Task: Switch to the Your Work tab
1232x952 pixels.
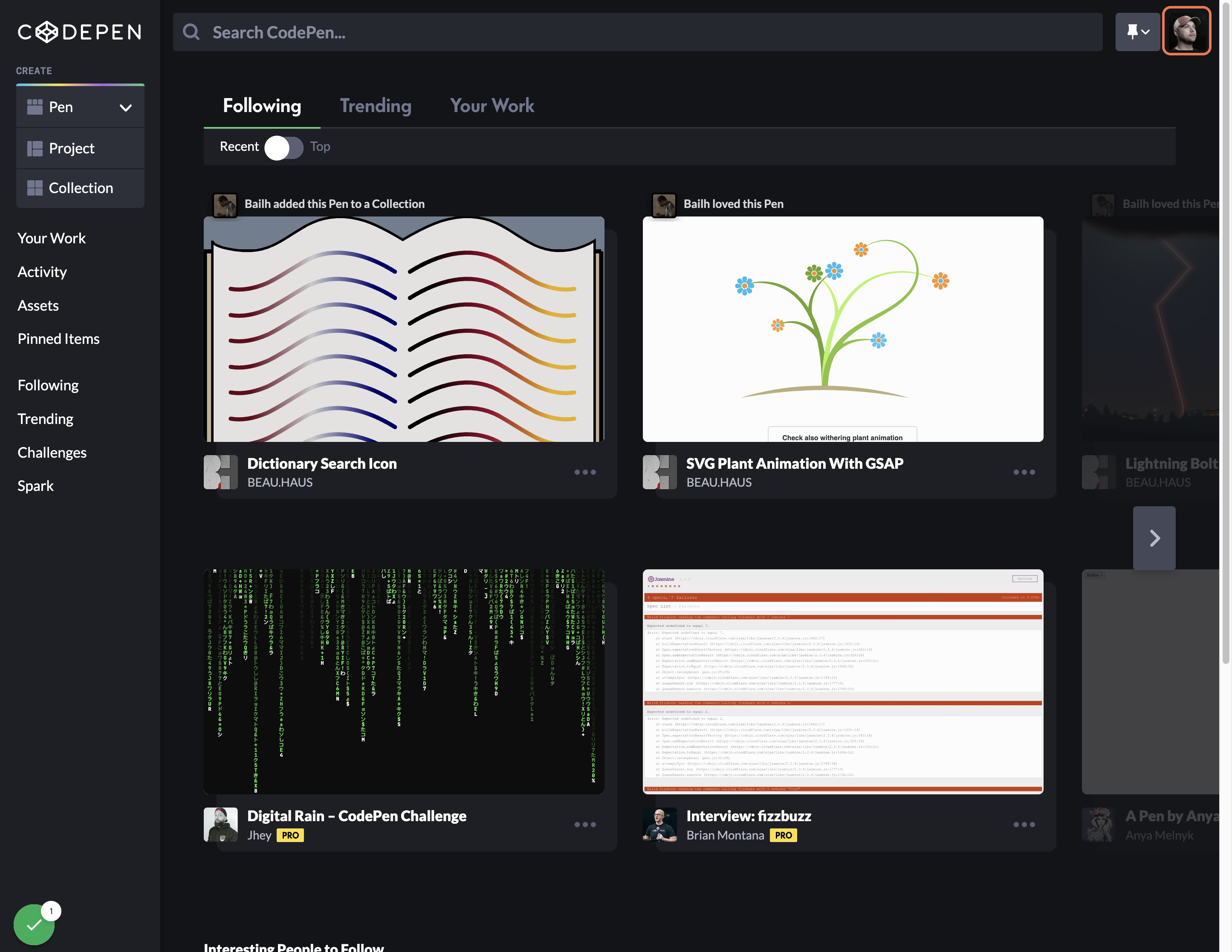Action: pos(492,105)
